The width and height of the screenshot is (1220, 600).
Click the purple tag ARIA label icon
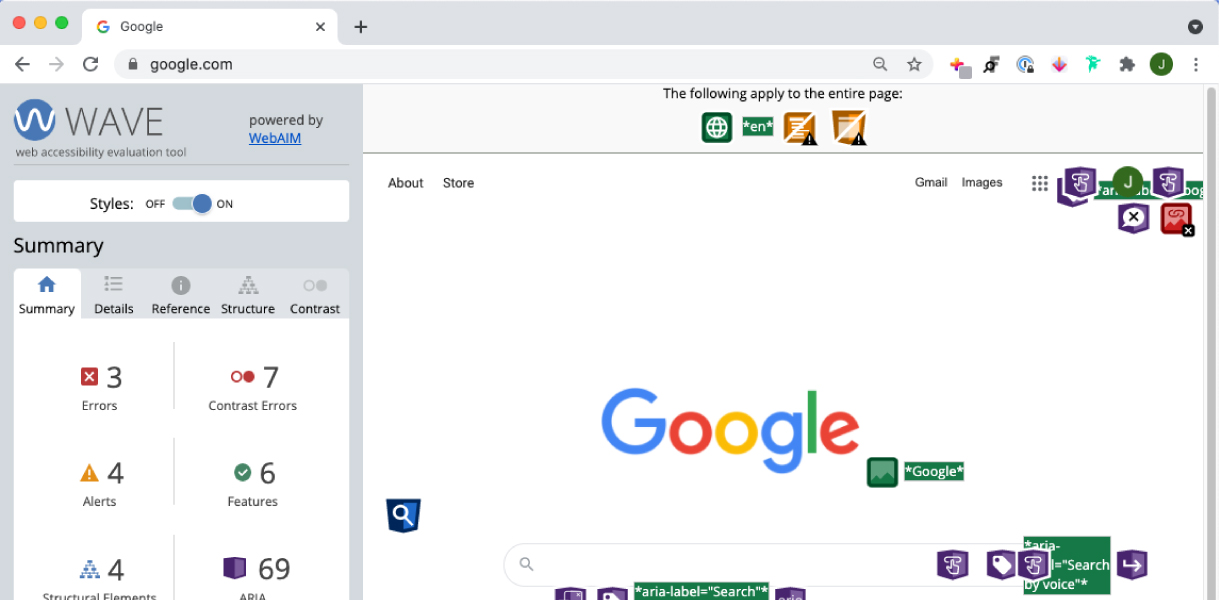pos(1001,565)
